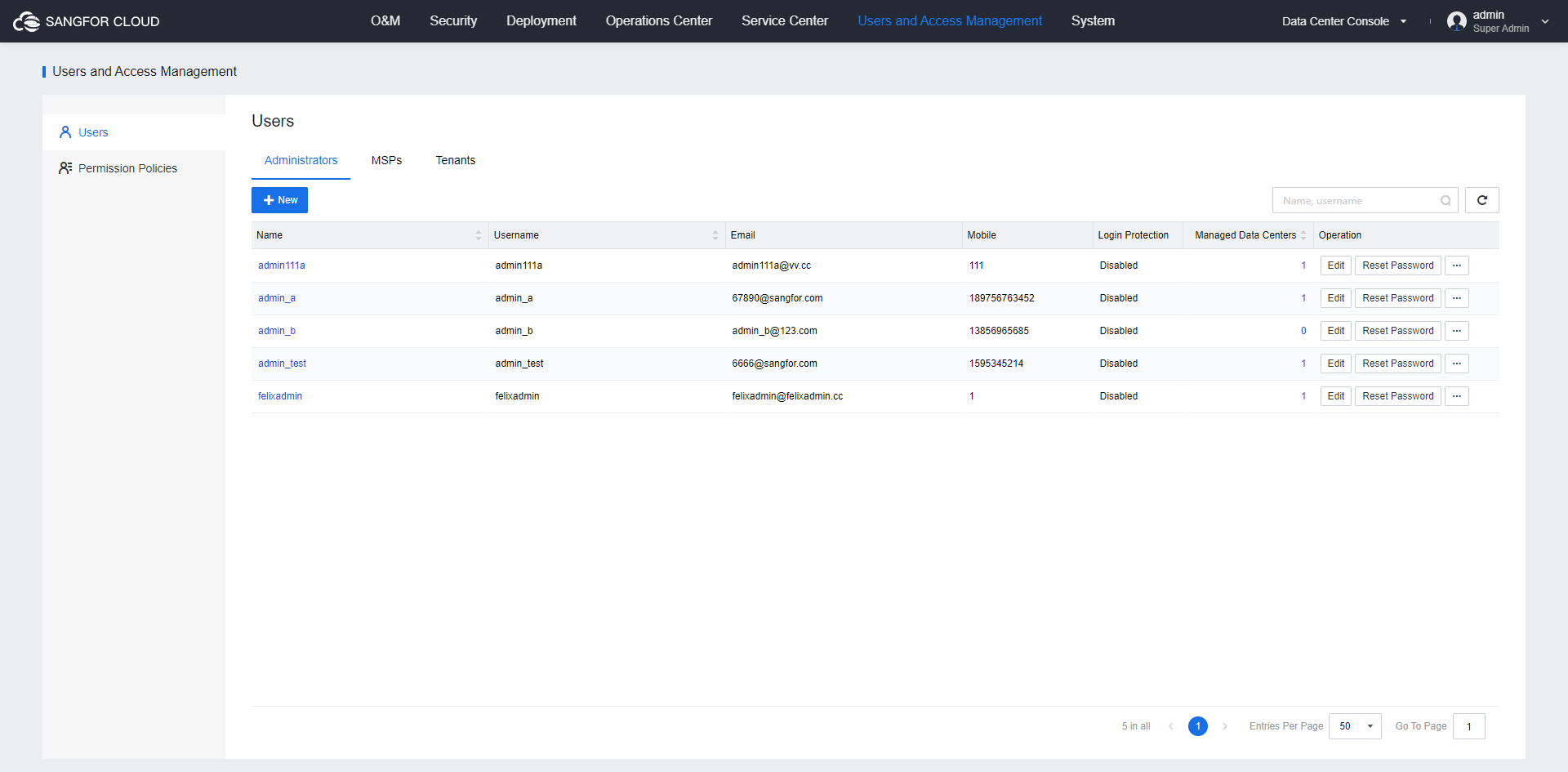Open admin_b name link
Viewport: 1568px width, 772px height.
click(x=277, y=331)
